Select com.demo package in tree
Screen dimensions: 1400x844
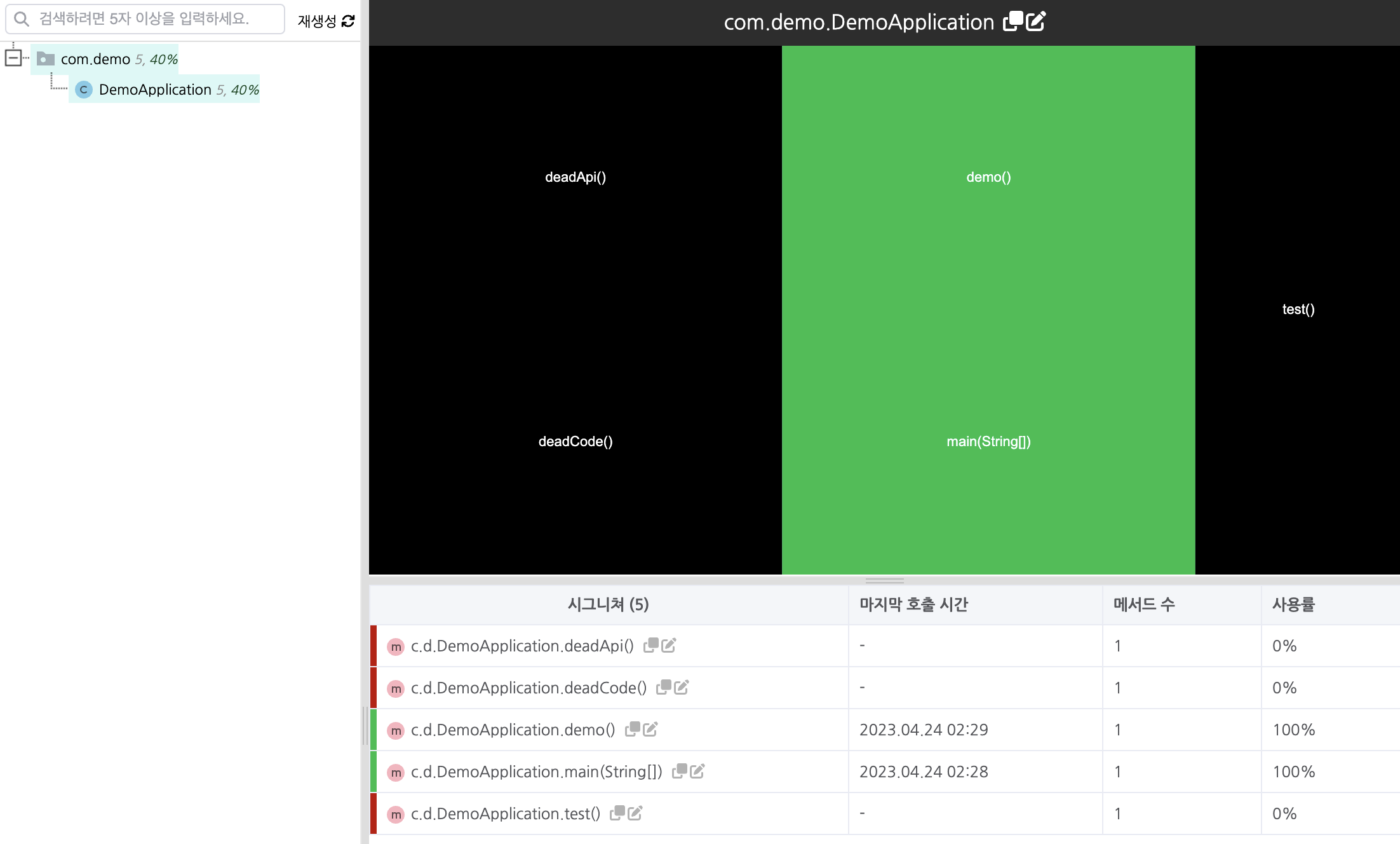[x=95, y=59]
